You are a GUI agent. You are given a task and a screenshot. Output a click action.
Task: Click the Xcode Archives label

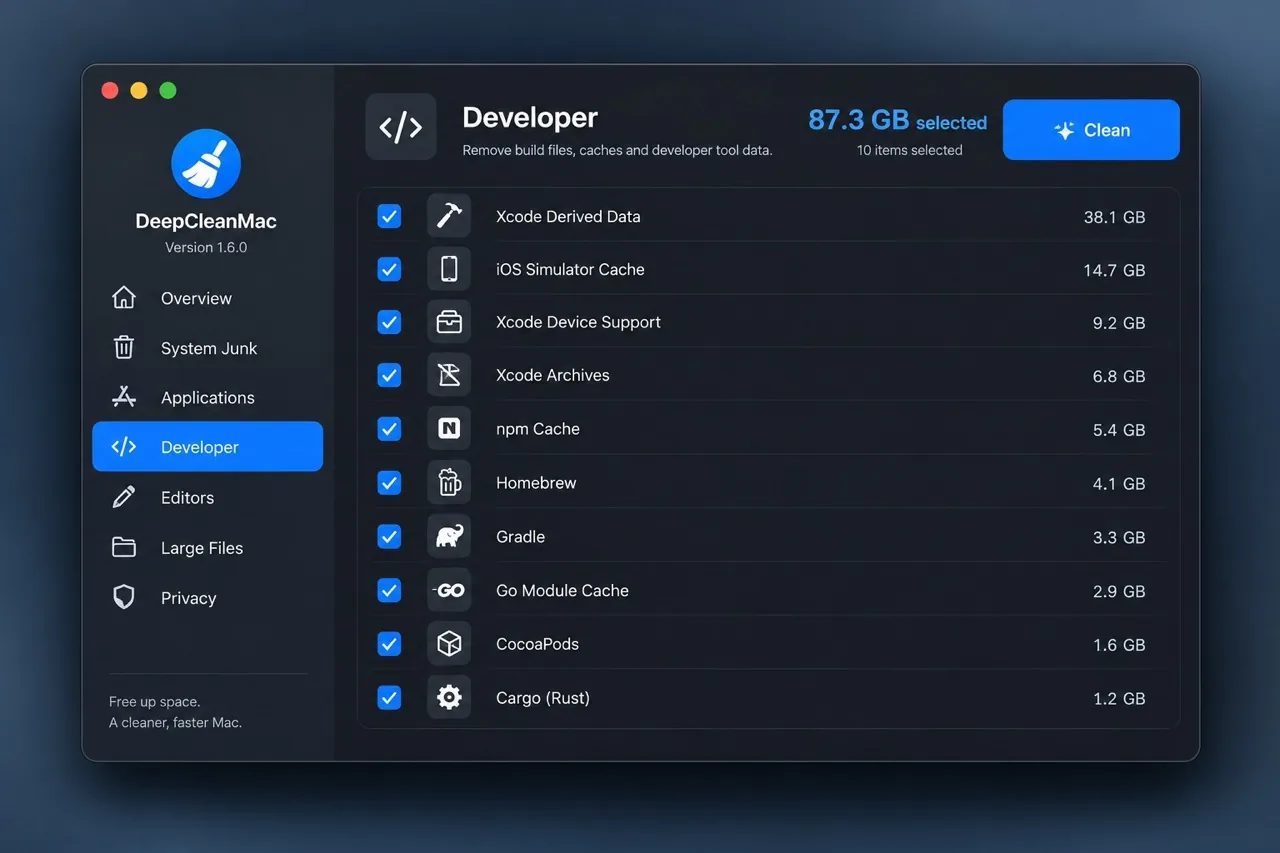552,375
